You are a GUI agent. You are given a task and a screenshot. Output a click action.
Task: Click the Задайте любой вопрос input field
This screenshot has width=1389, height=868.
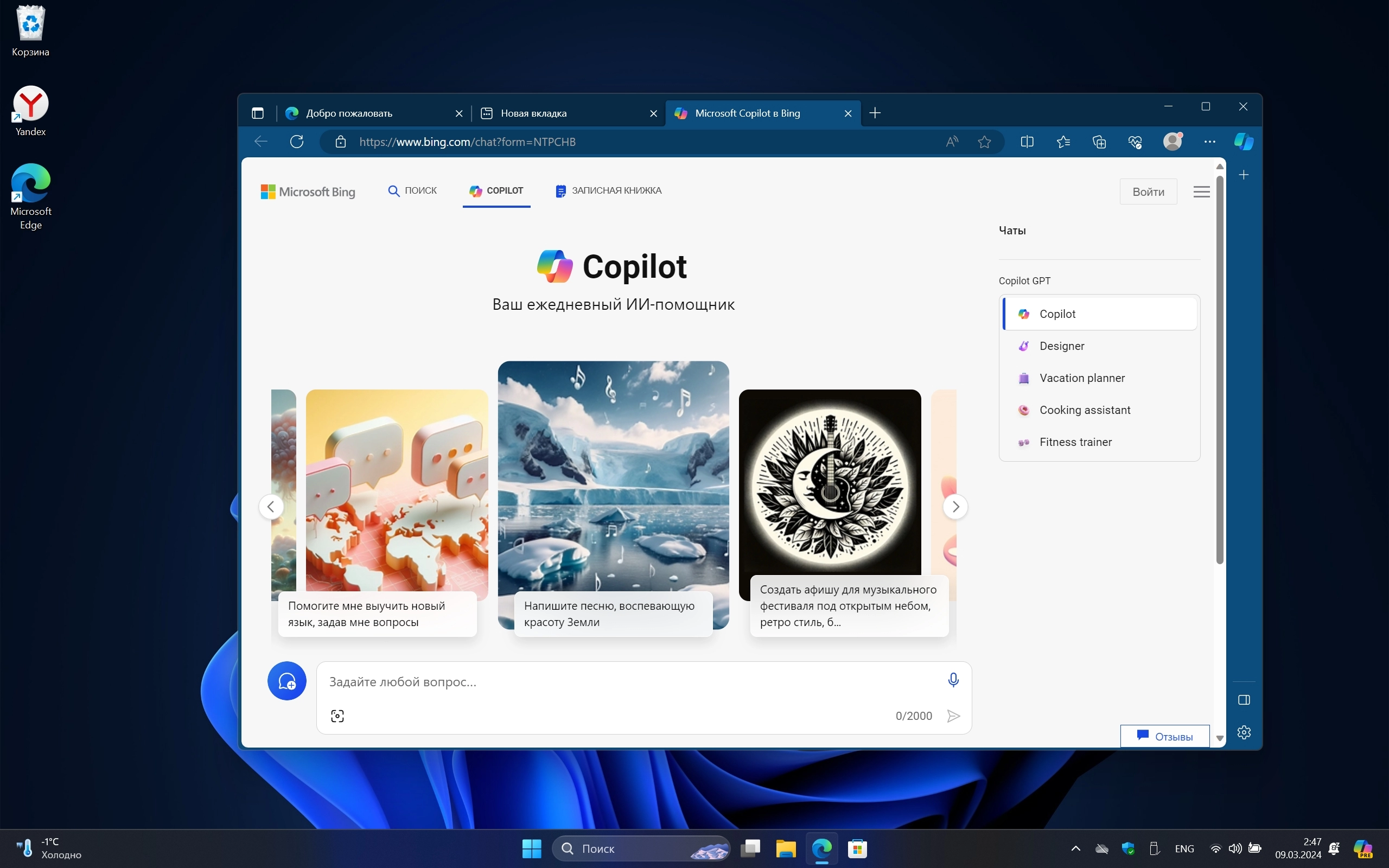tap(632, 681)
